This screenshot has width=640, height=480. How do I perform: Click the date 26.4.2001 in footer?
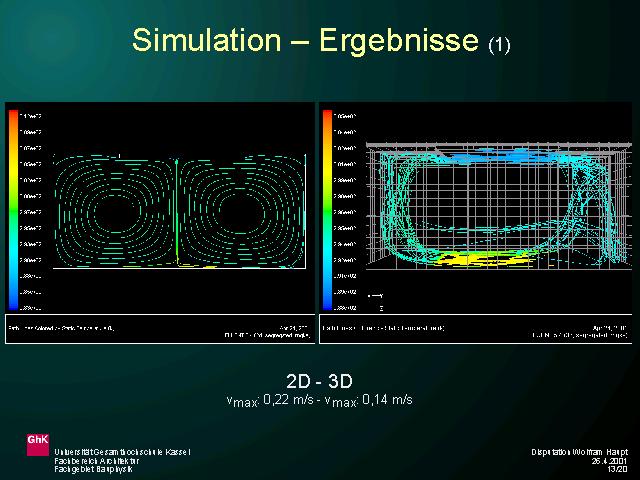(611, 460)
